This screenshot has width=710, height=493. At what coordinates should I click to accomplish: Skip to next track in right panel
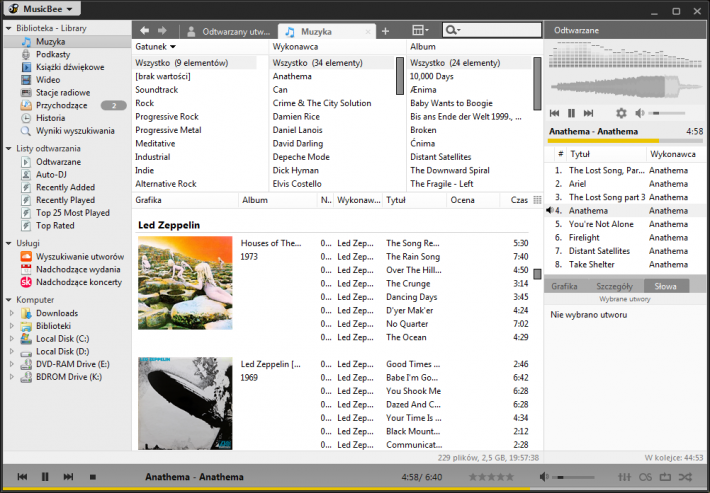click(588, 113)
